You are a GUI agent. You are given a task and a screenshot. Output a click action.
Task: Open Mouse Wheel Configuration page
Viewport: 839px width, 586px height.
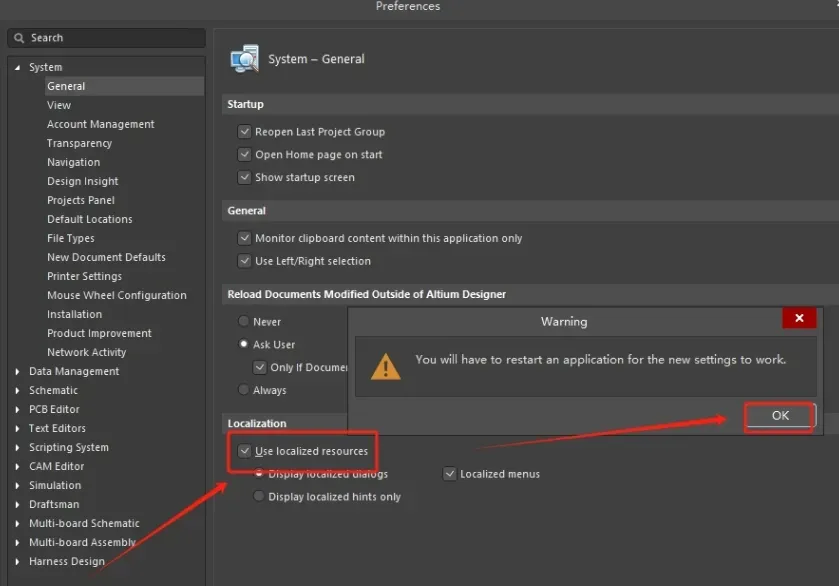[x=117, y=295]
